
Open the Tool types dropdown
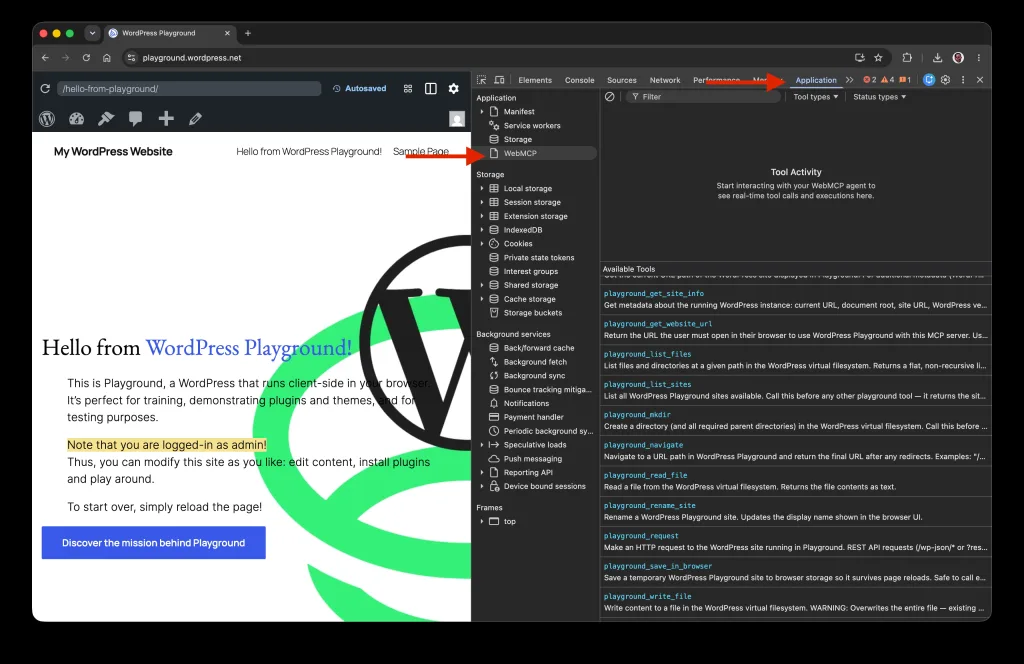[x=815, y=97]
